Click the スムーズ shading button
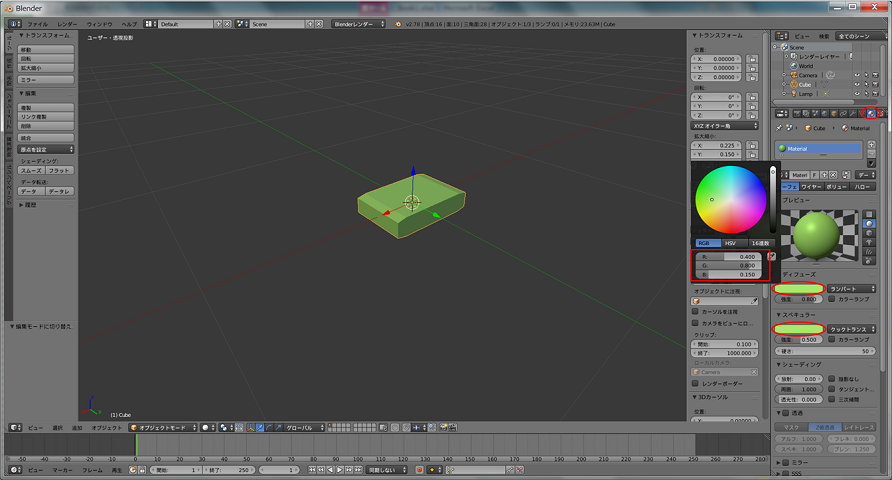The width and height of the screenshot is (892, 480). (x=30, y=170)
